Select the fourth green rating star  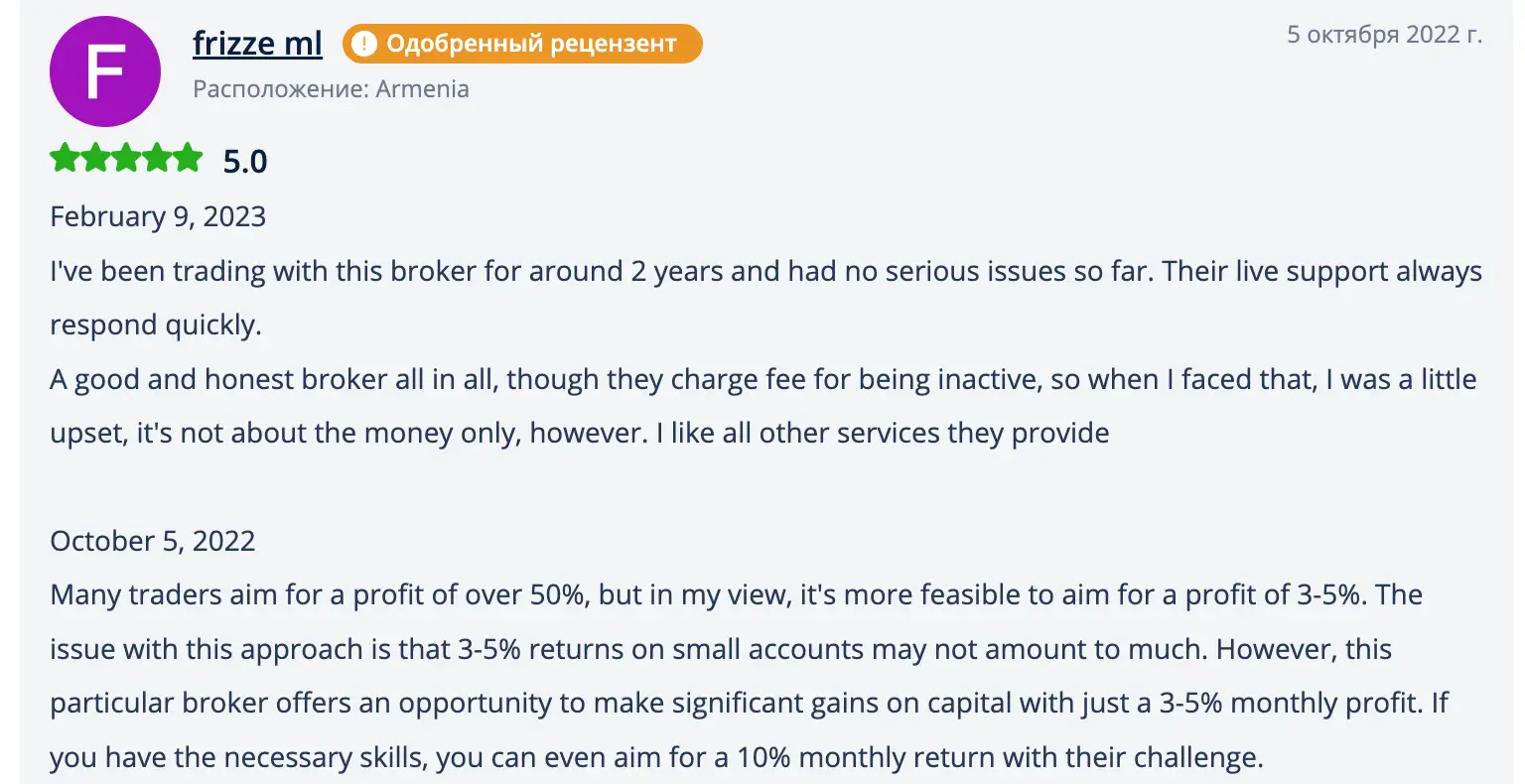pos(156,158)
